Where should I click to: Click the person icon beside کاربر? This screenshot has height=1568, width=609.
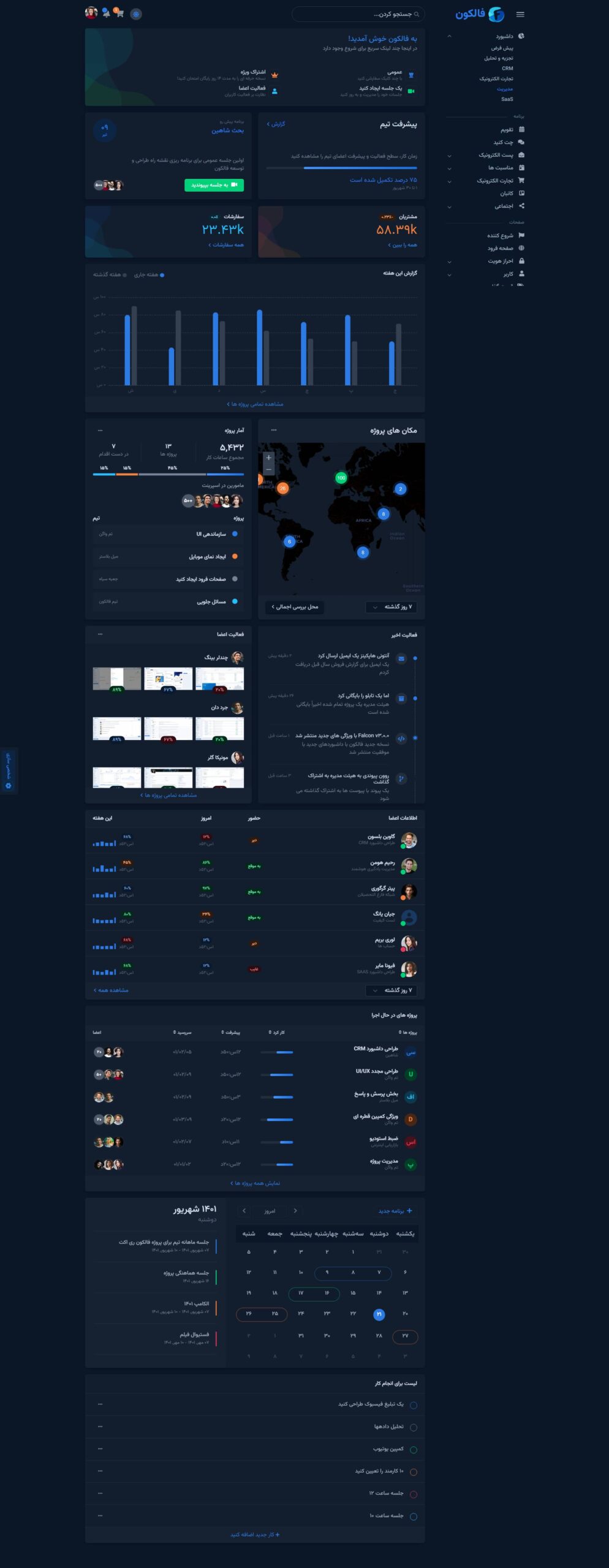tap(521, 274)
